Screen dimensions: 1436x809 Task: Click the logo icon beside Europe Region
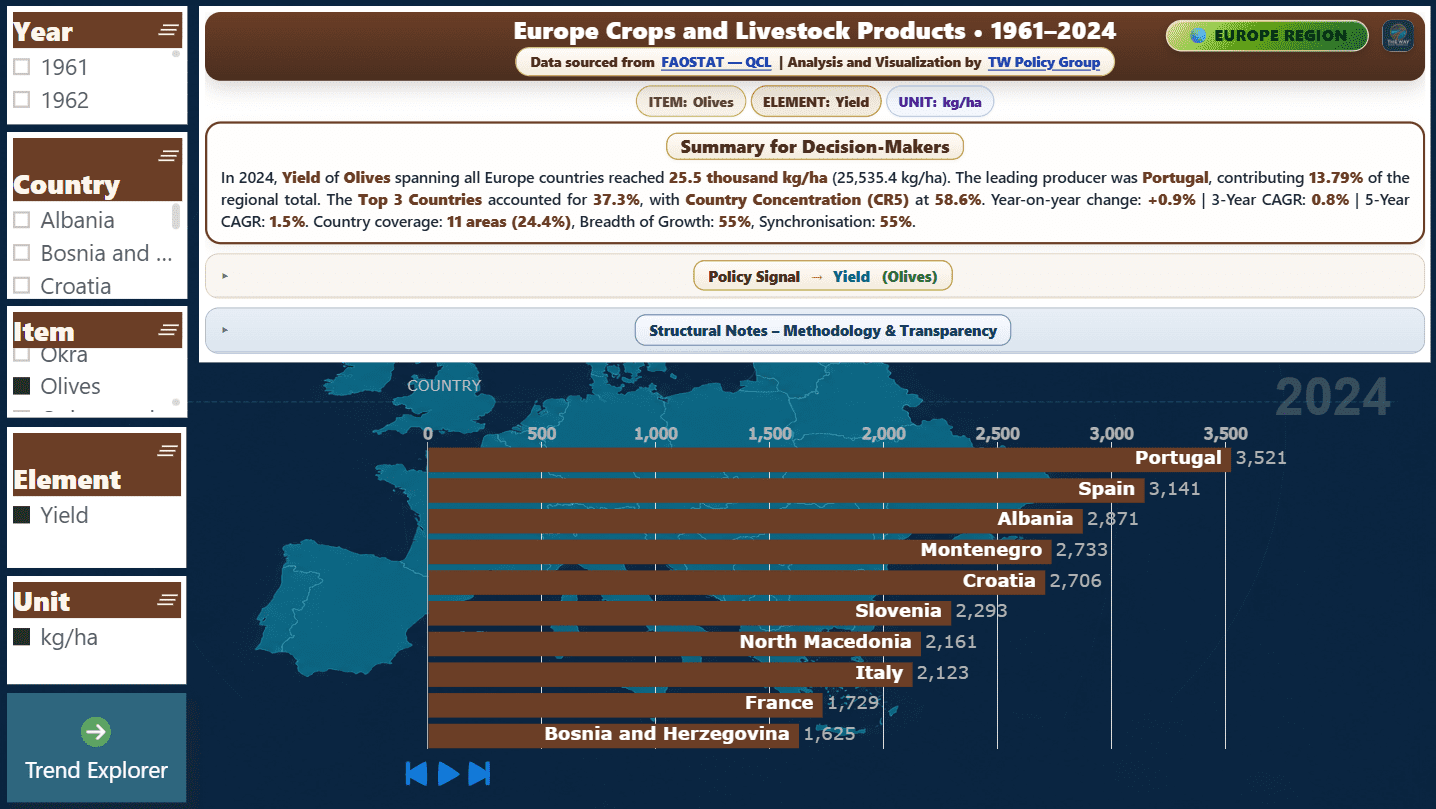click(x=1397, y=36)
